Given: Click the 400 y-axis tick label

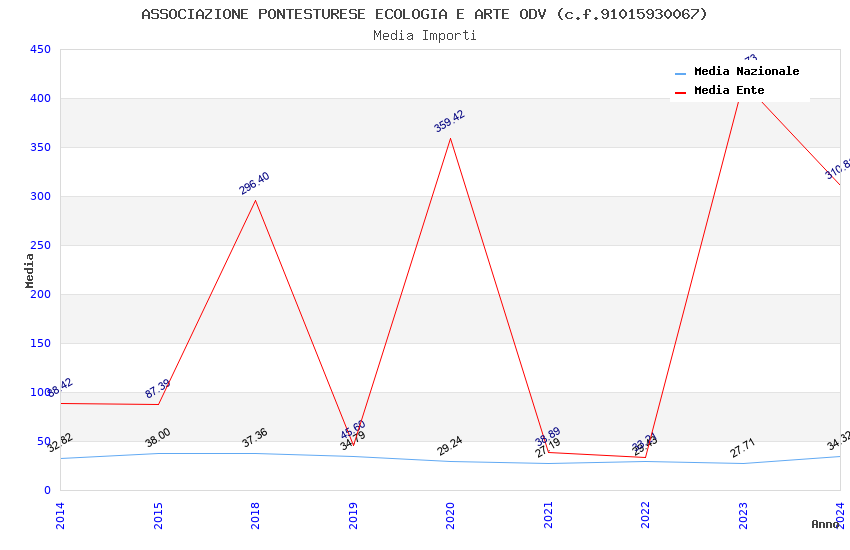Looking at the screenshot, I should coord(40,98).
